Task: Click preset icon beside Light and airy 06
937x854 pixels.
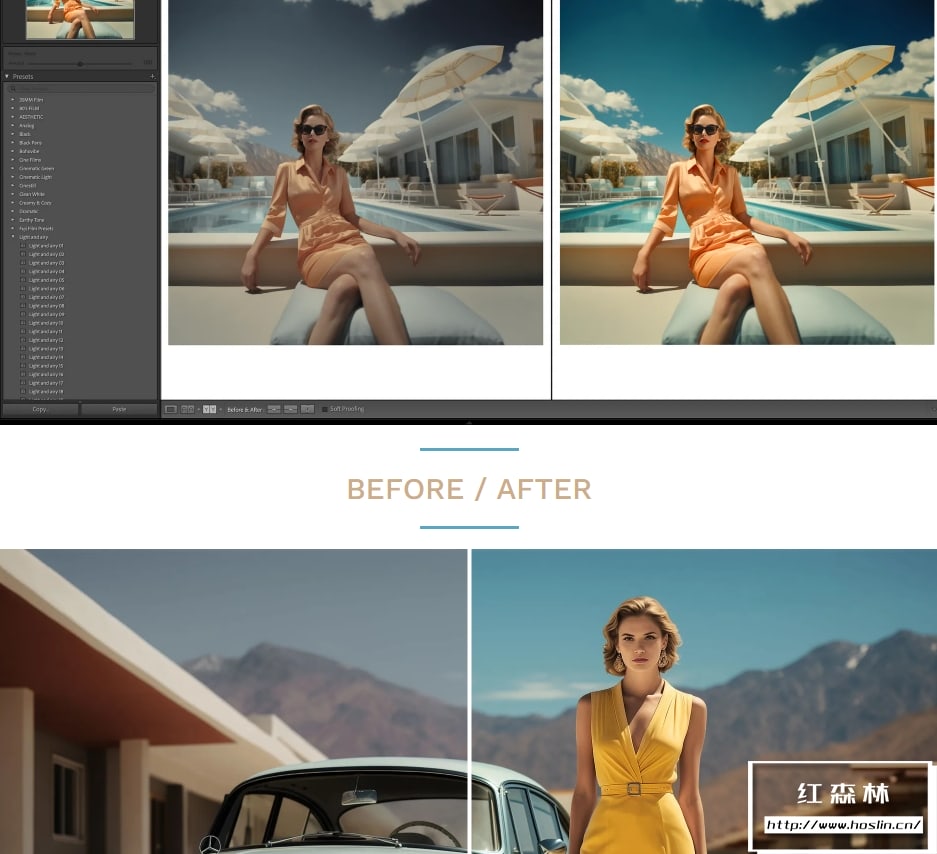Action: click(x=23, y=289)
